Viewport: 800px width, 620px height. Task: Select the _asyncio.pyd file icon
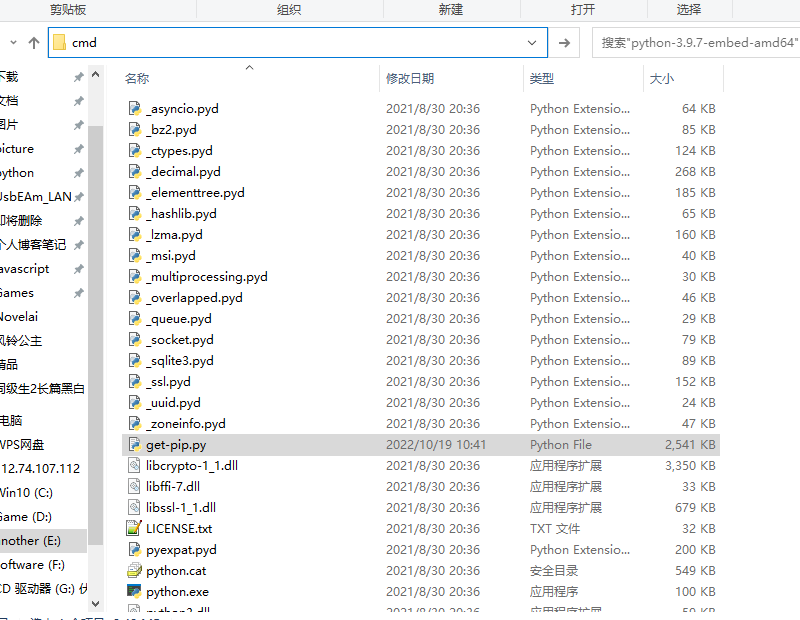(134, 108)
